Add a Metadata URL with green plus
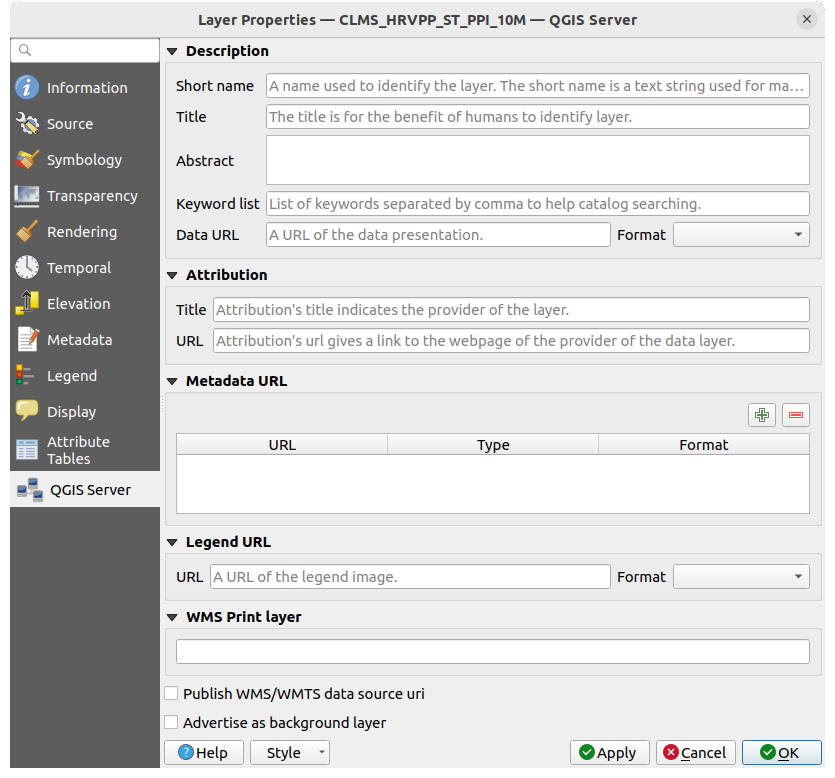835x778 pixels. 762,415
